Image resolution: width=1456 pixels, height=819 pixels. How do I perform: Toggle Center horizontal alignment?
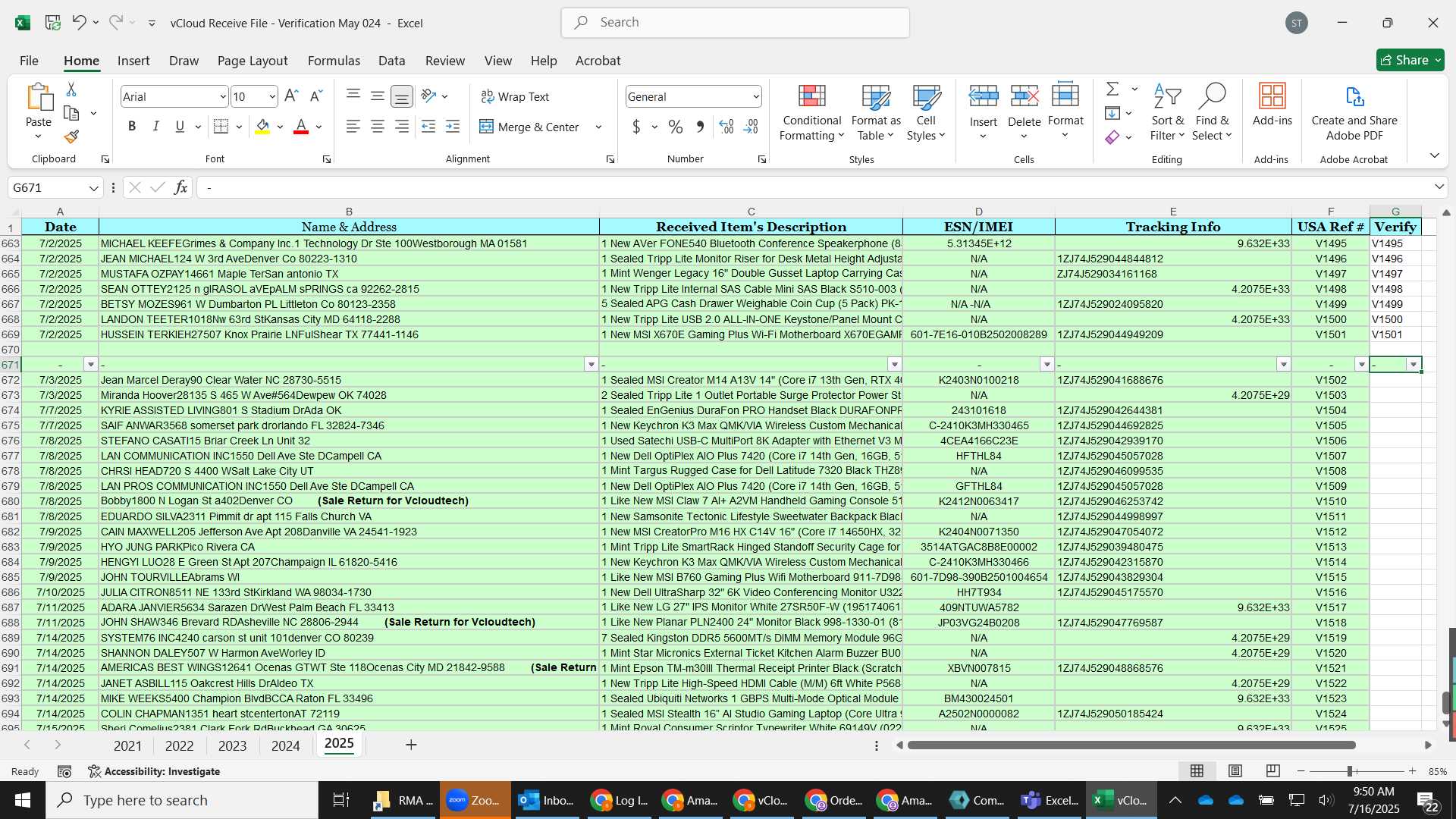click(x=378, y=127)
